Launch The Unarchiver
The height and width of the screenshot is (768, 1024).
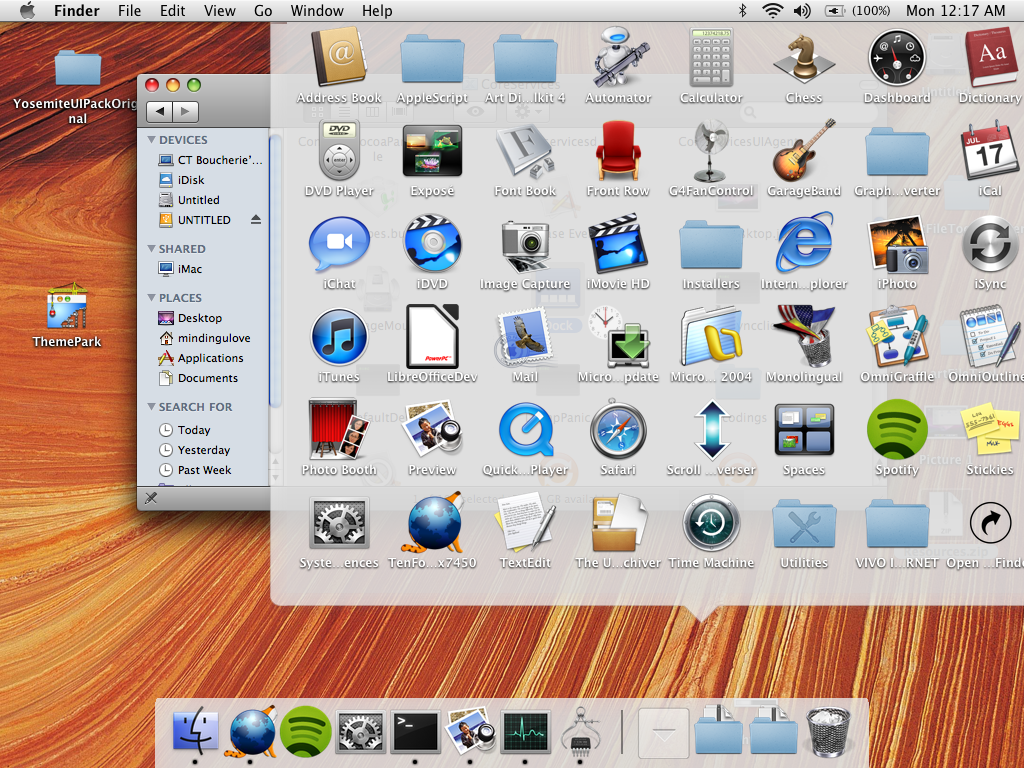618,522
